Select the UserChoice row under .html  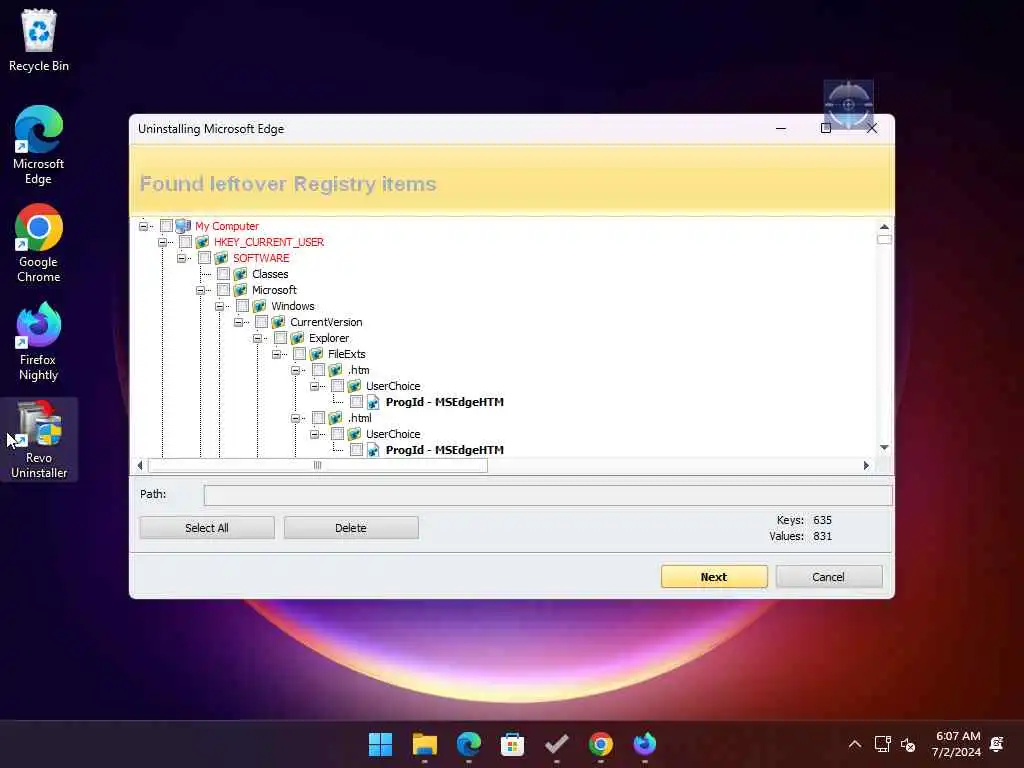coord(393,434)
